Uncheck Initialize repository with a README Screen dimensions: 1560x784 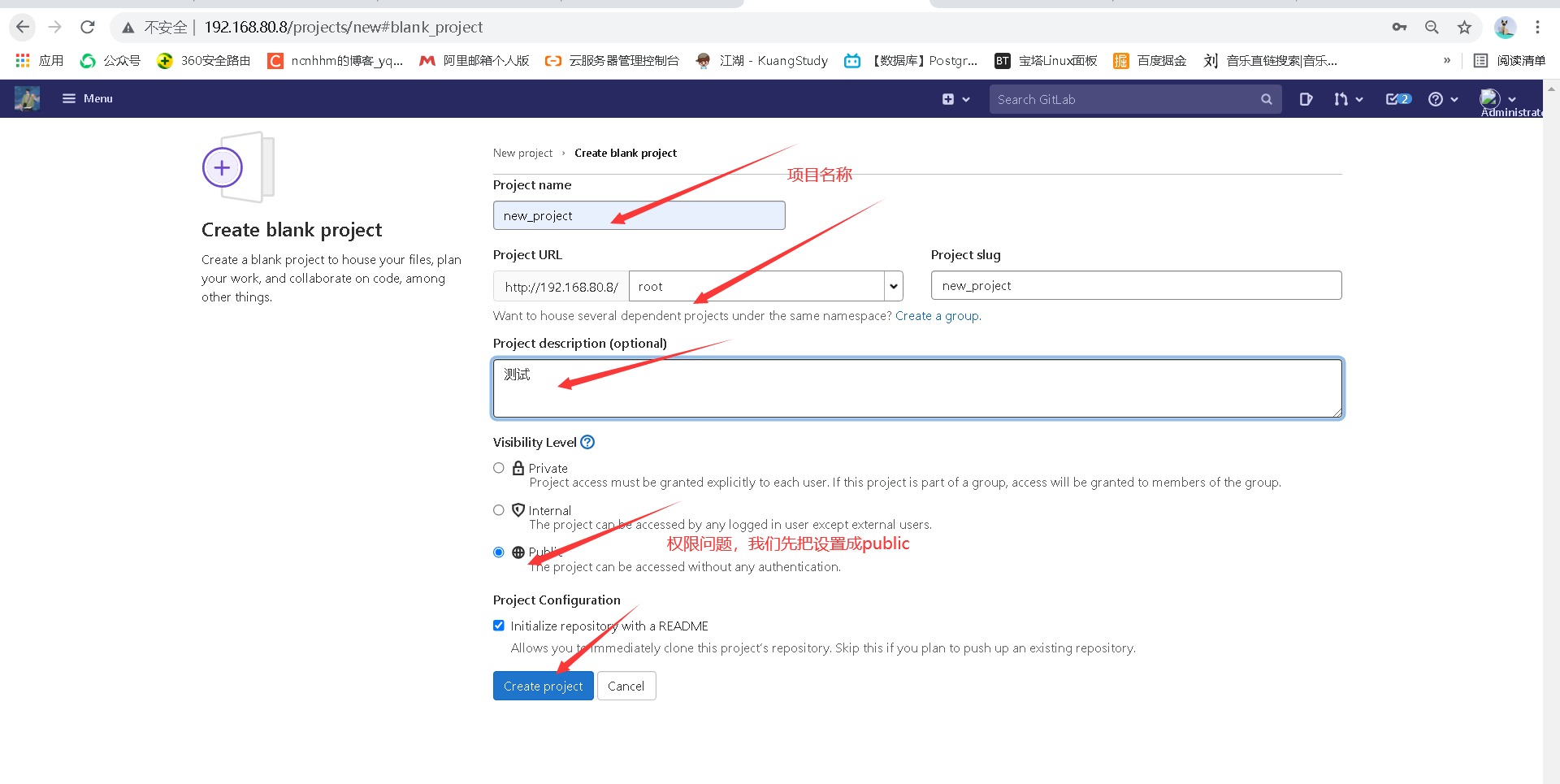click(499, 626)
